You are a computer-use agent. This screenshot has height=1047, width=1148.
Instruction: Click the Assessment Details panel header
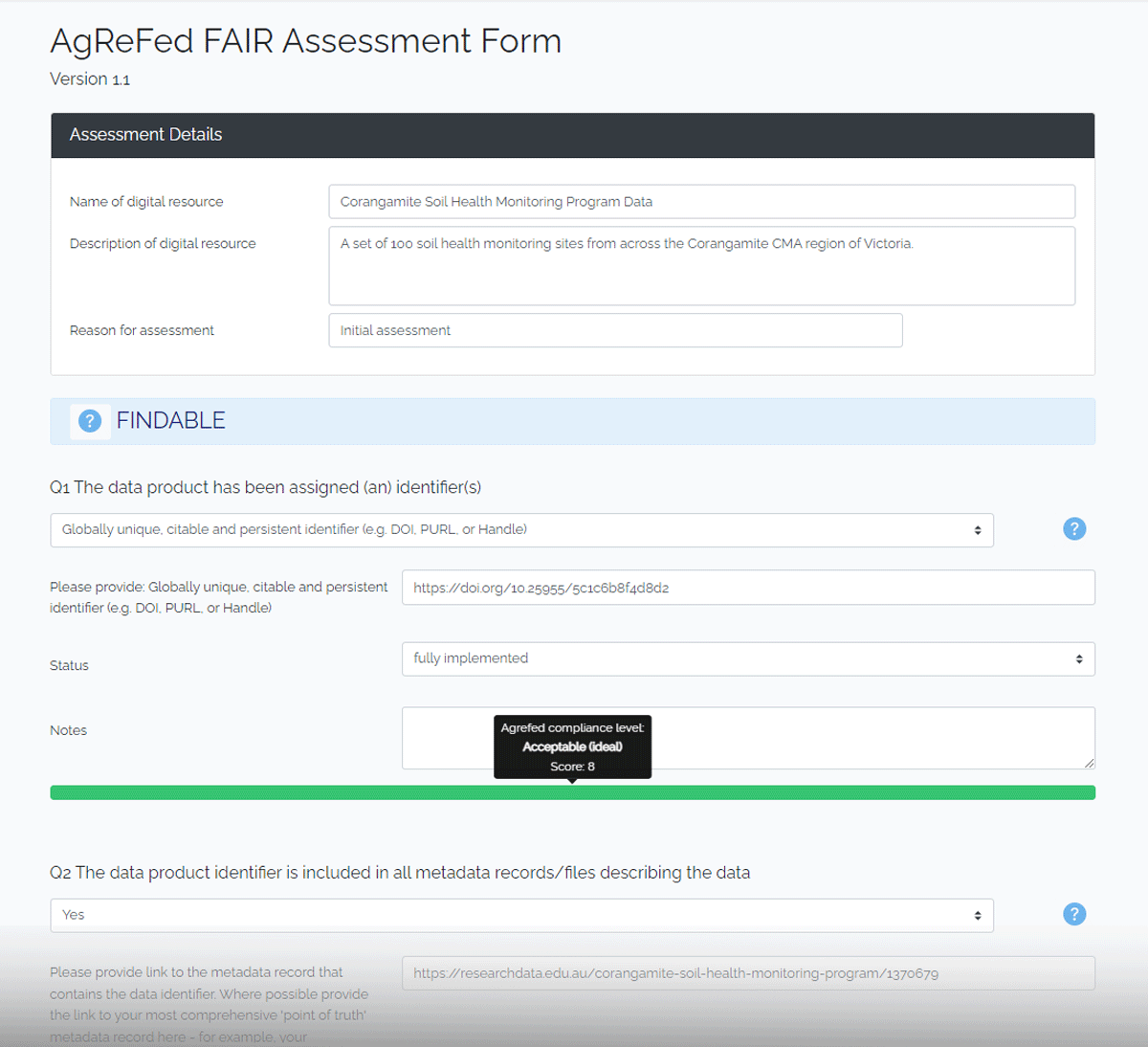pos(572,135)
